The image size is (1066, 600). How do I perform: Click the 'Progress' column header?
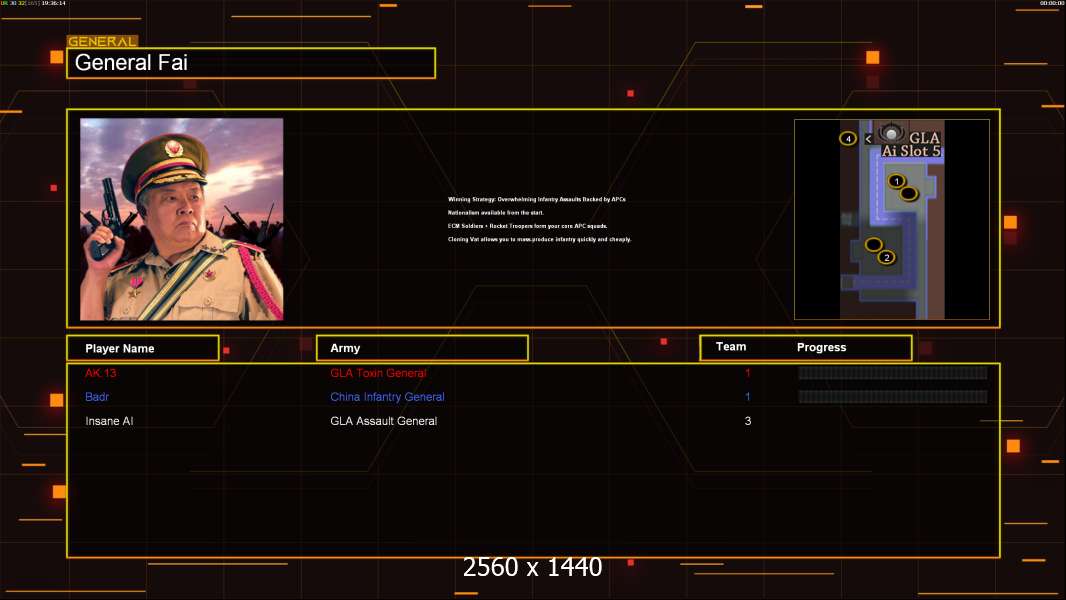821,347
